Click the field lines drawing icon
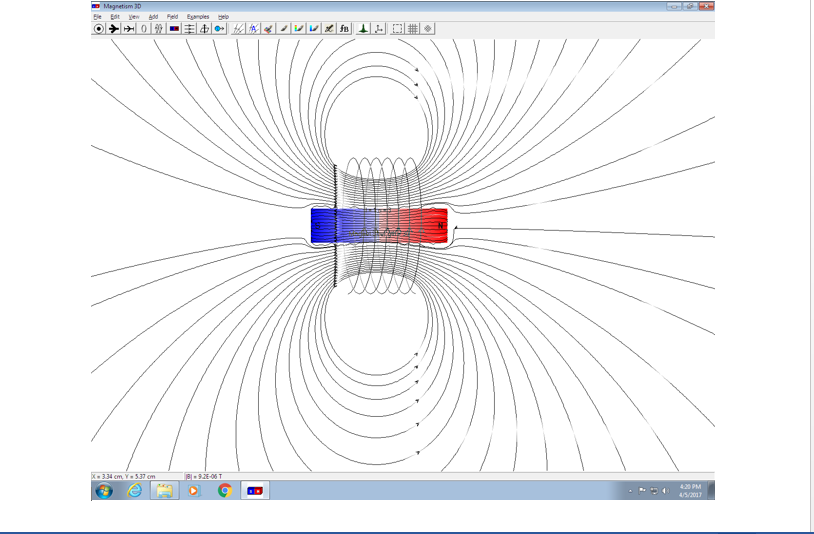Image resolution: width=814 pixels, height=534 pixels. pos(238,29)
